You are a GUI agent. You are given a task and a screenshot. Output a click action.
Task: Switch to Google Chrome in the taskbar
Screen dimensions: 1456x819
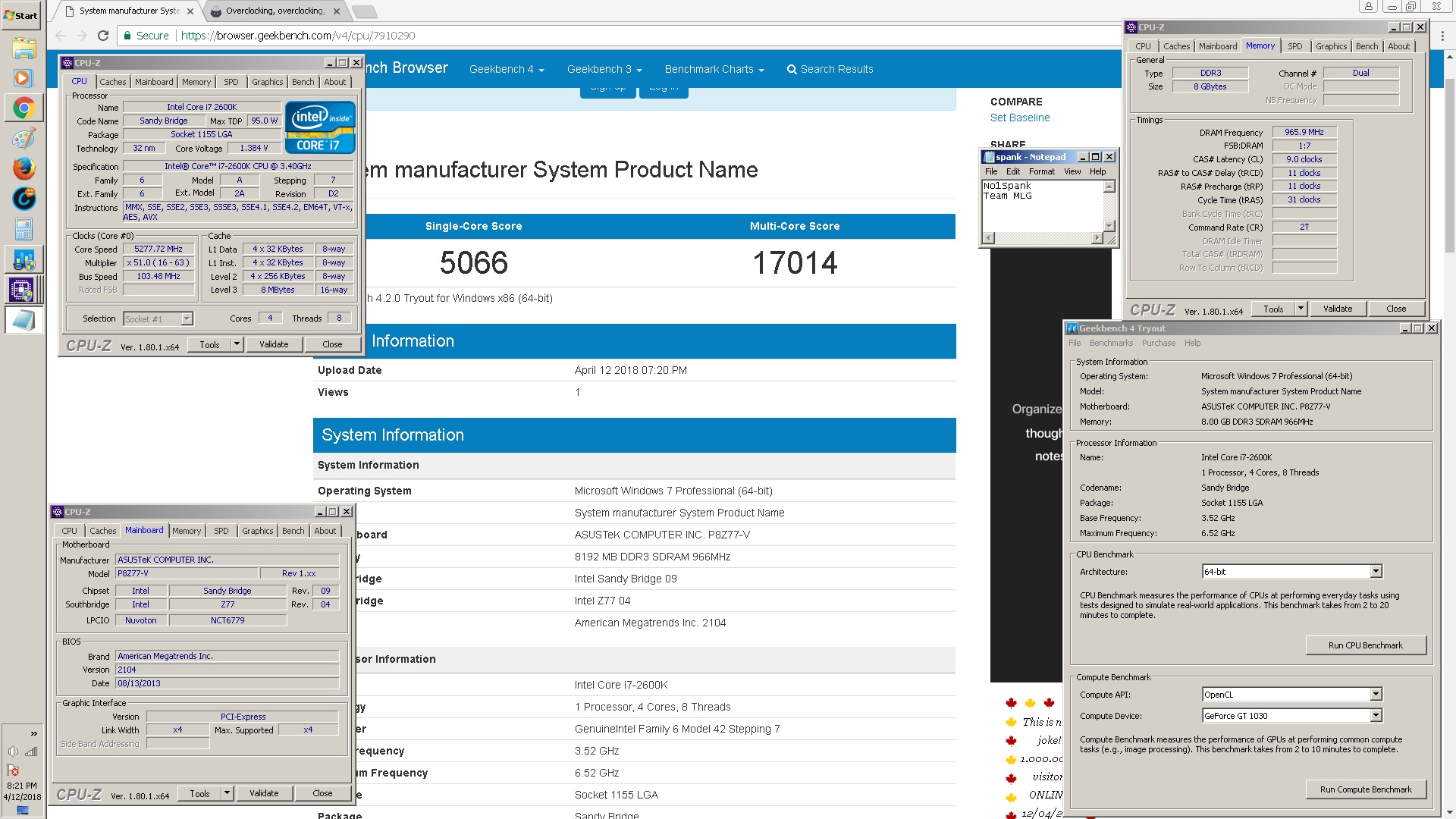(x=24, y=108)
